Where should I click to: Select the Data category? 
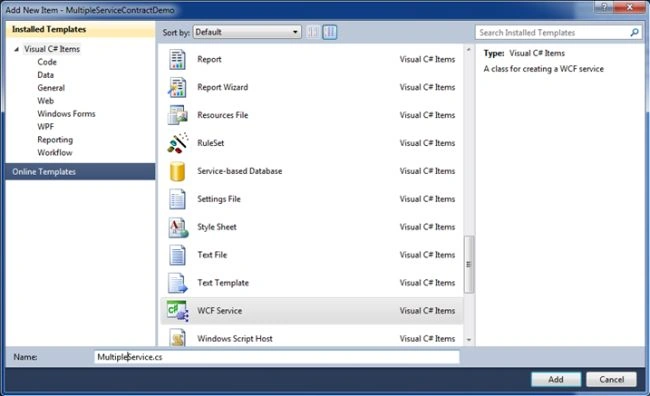[46, 75]
